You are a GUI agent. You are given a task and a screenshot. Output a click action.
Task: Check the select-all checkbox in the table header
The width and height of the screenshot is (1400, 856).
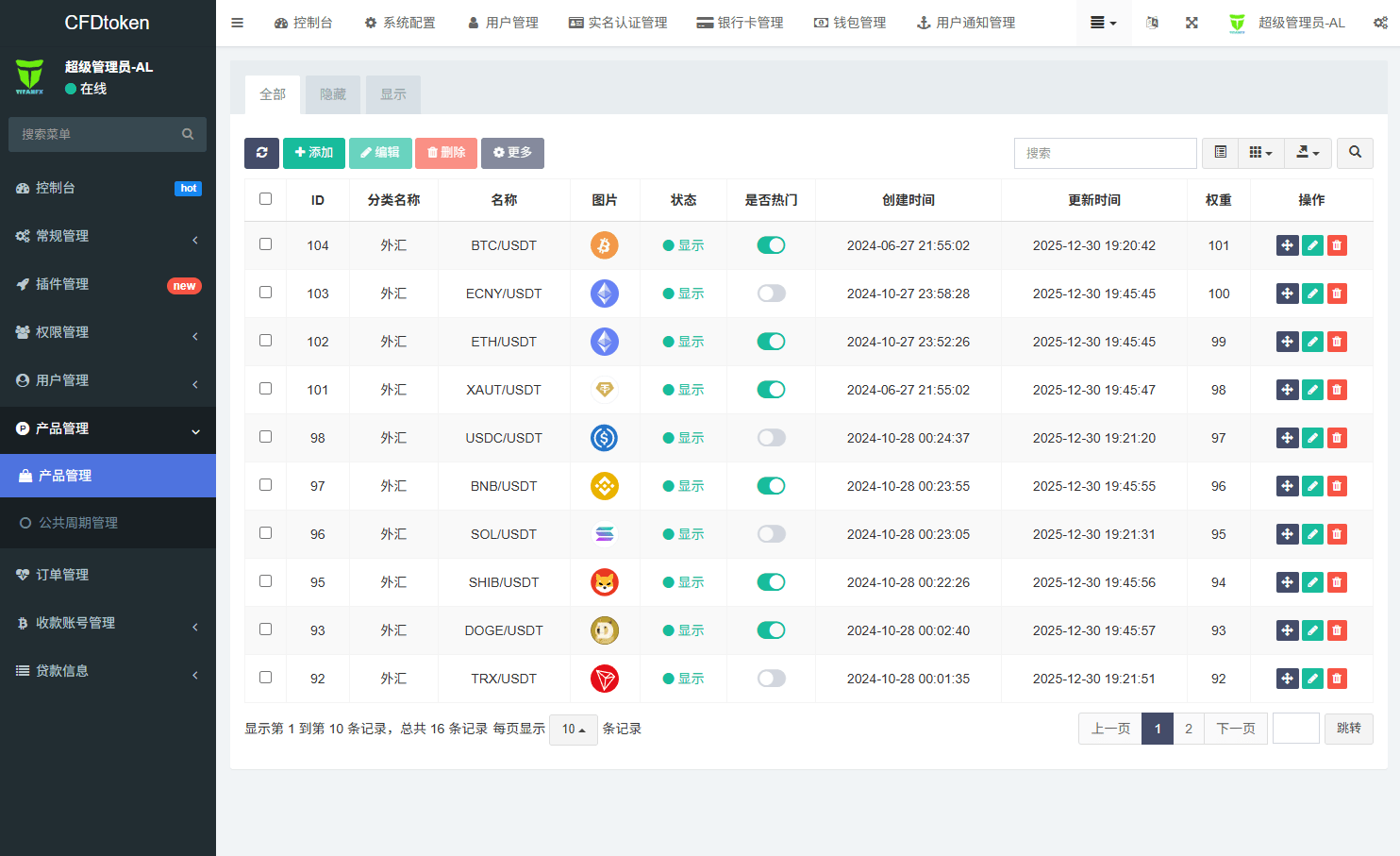tap(265, 198)
